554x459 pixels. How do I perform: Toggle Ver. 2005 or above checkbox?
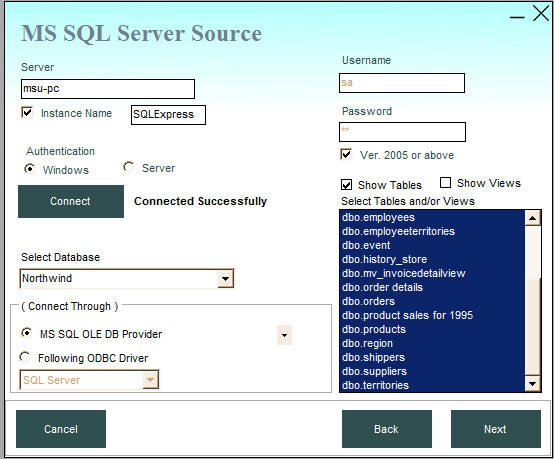tap(346, 154)
